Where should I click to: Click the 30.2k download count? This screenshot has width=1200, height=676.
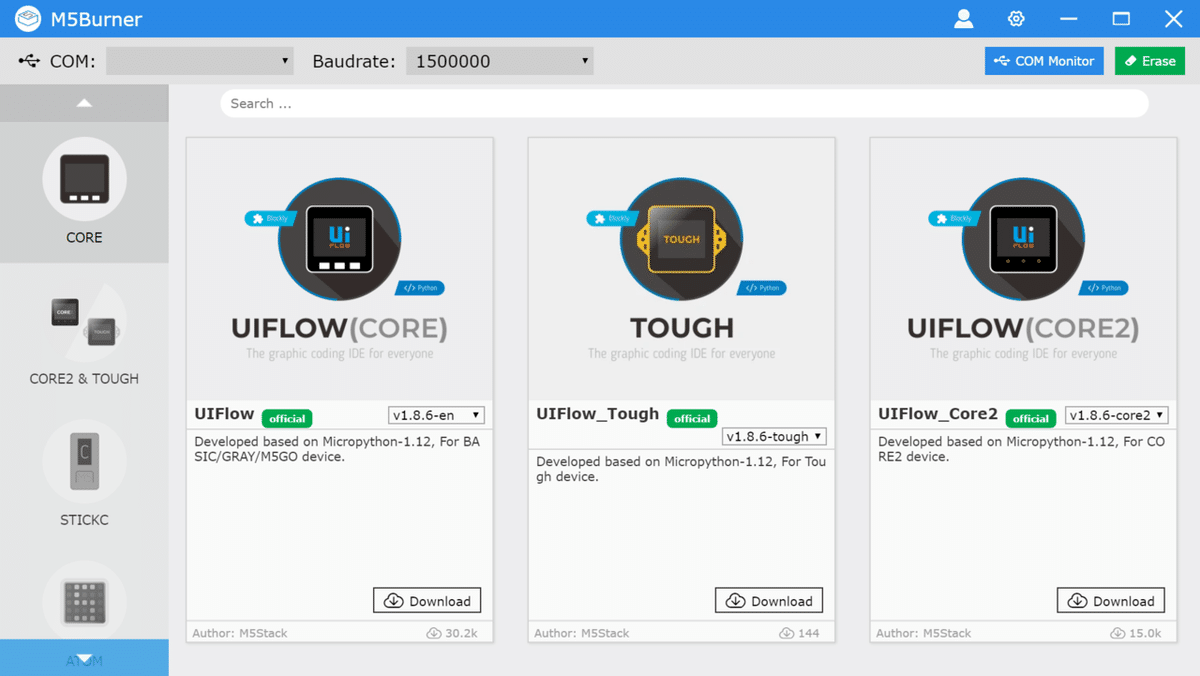[x=452, y=633]
